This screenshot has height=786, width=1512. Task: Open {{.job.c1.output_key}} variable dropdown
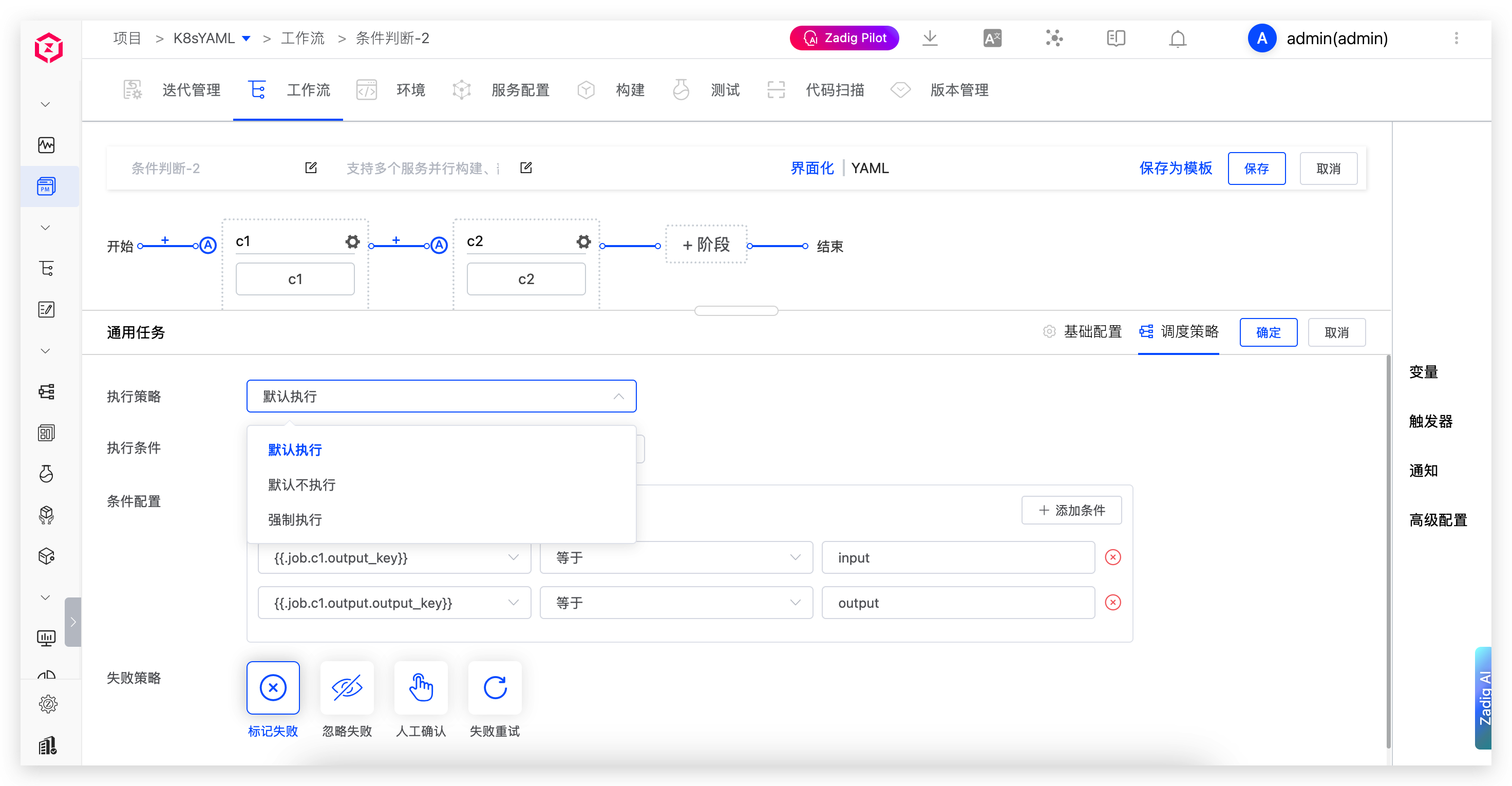[x=394, y=557]
